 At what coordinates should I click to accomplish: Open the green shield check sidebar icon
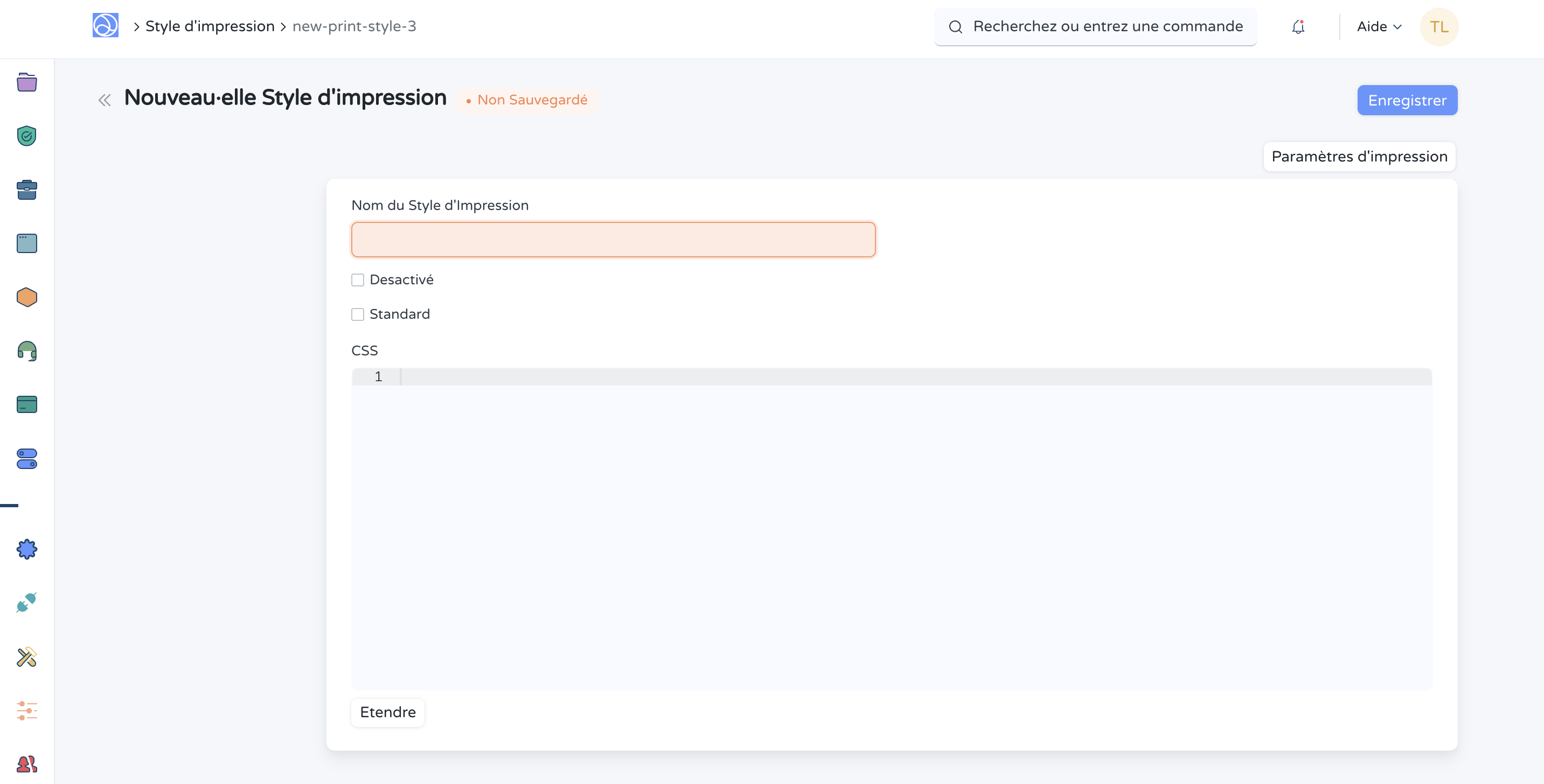[x=26, y=136]
